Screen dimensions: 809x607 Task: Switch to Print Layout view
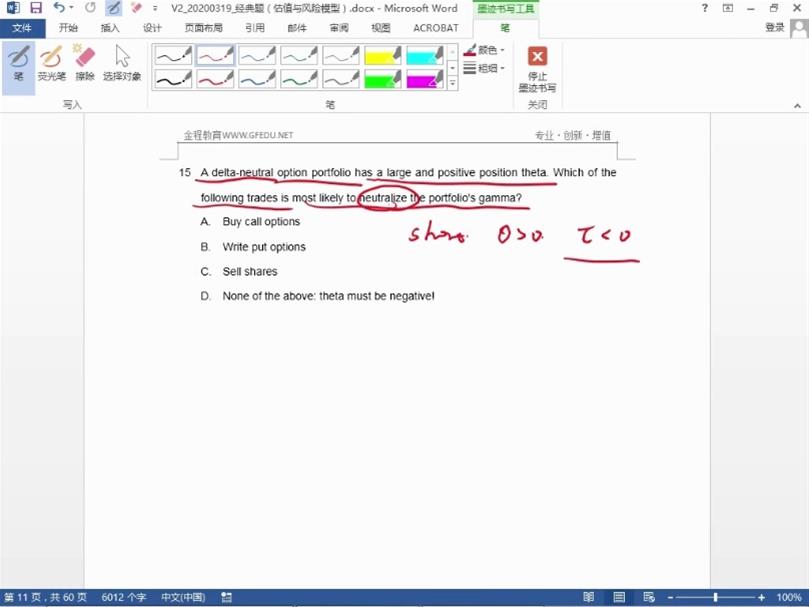click(x=619, y=598)
